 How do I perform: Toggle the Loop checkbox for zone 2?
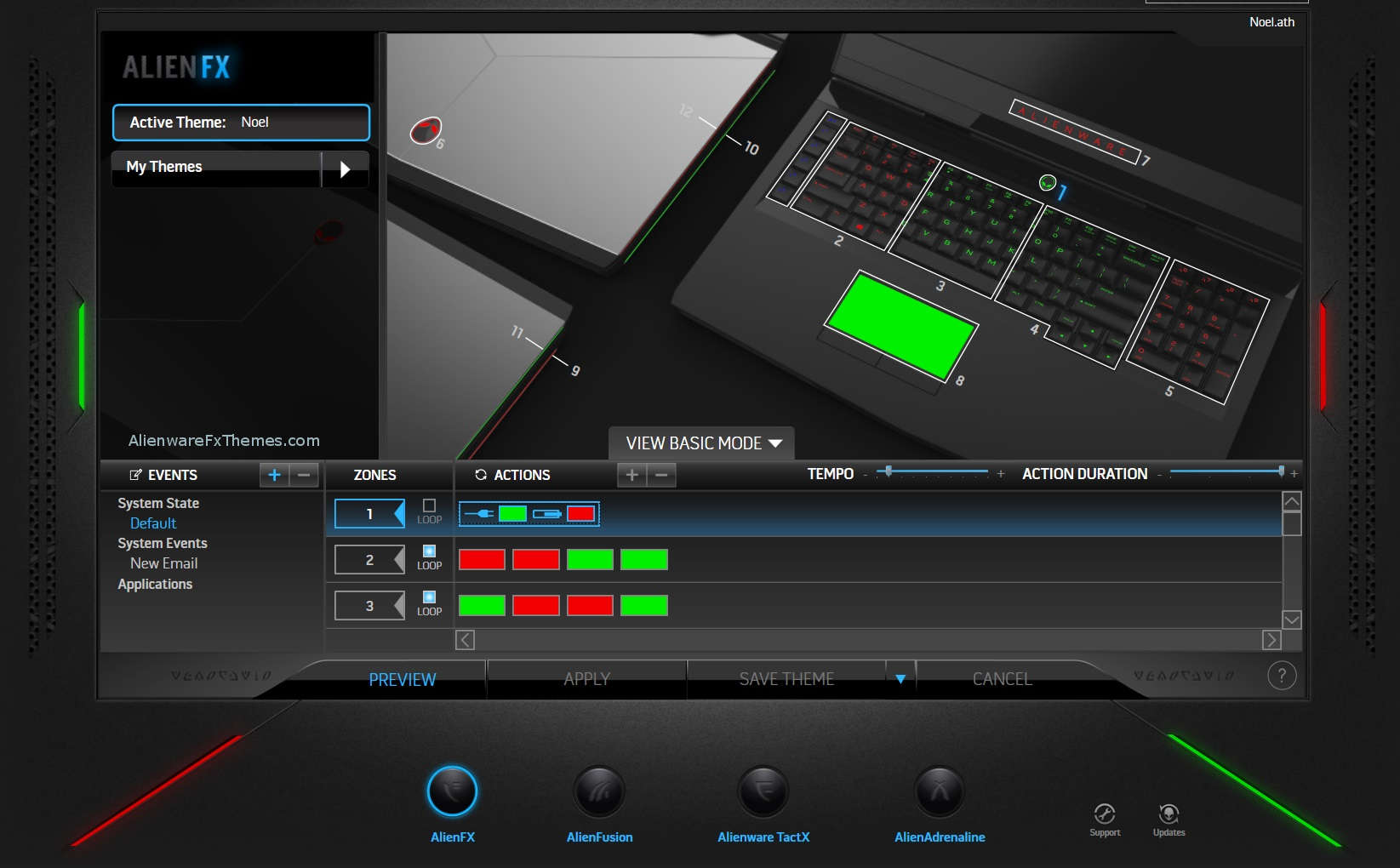point(429,551)
